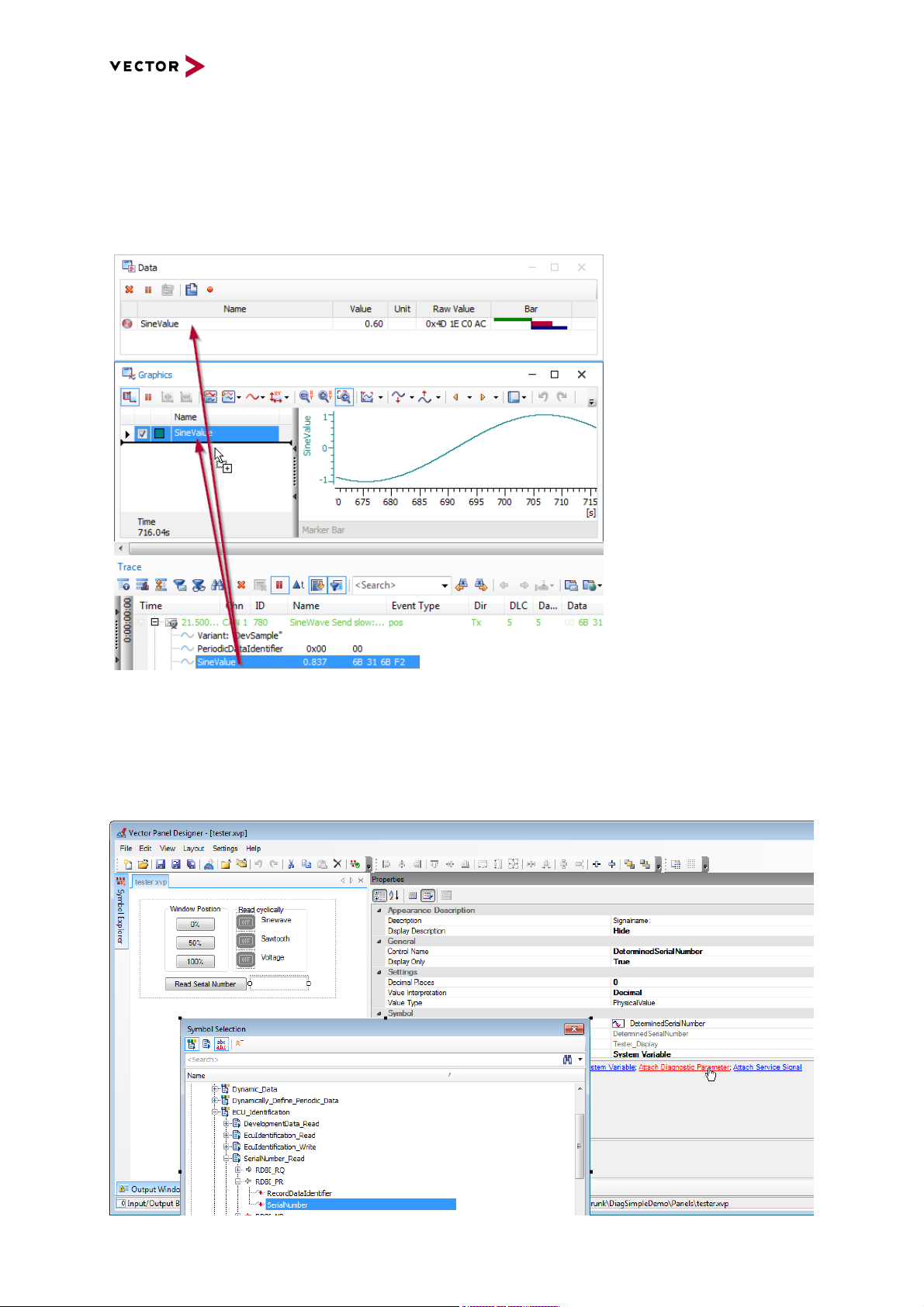Click the first icon in the Trace toolbar
Image resolution: width=924 pixels, height=1307 pixels.
[123, 585]
